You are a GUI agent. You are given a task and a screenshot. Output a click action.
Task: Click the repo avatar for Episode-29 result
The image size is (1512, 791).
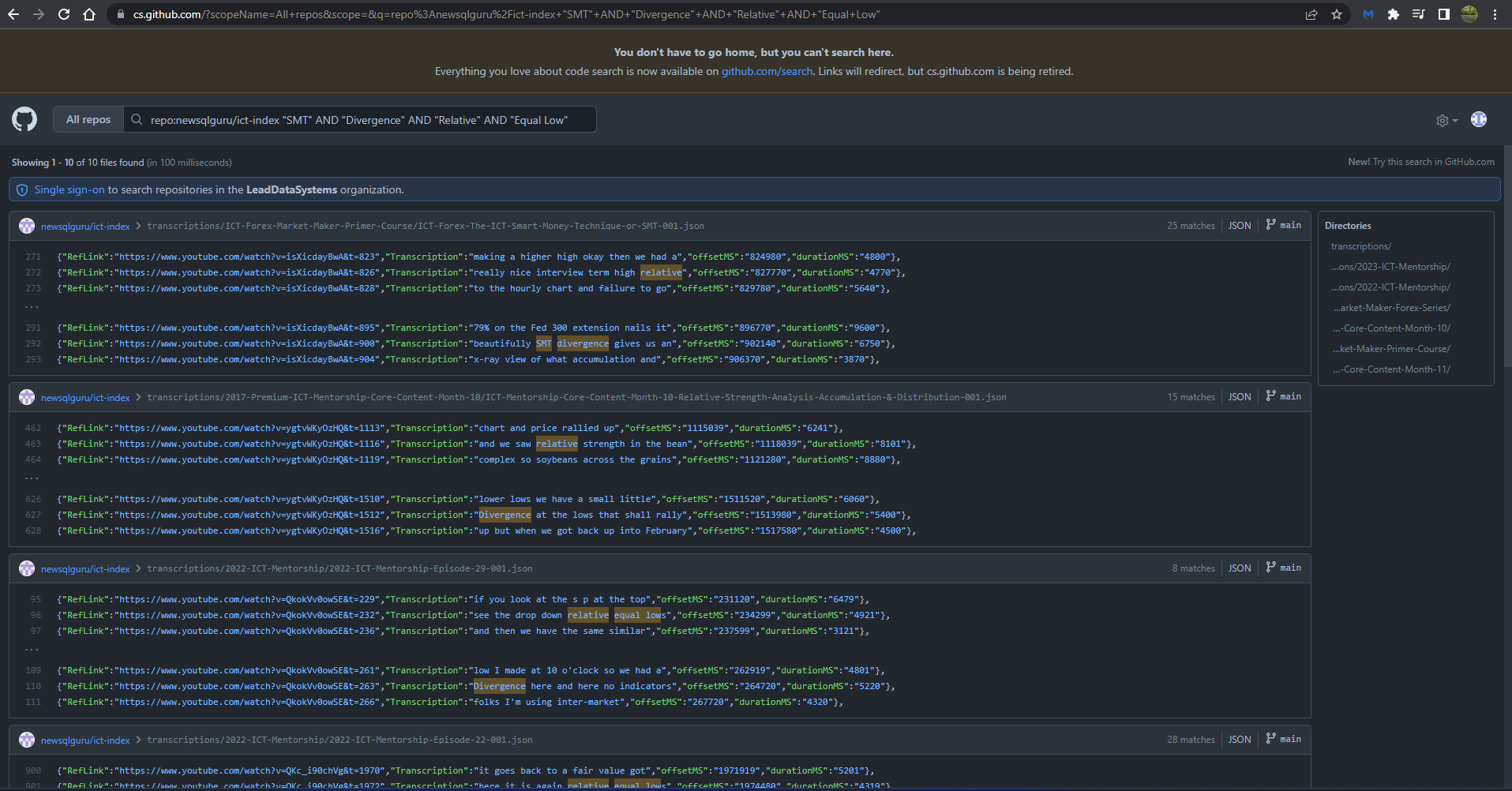coord(27,568)
